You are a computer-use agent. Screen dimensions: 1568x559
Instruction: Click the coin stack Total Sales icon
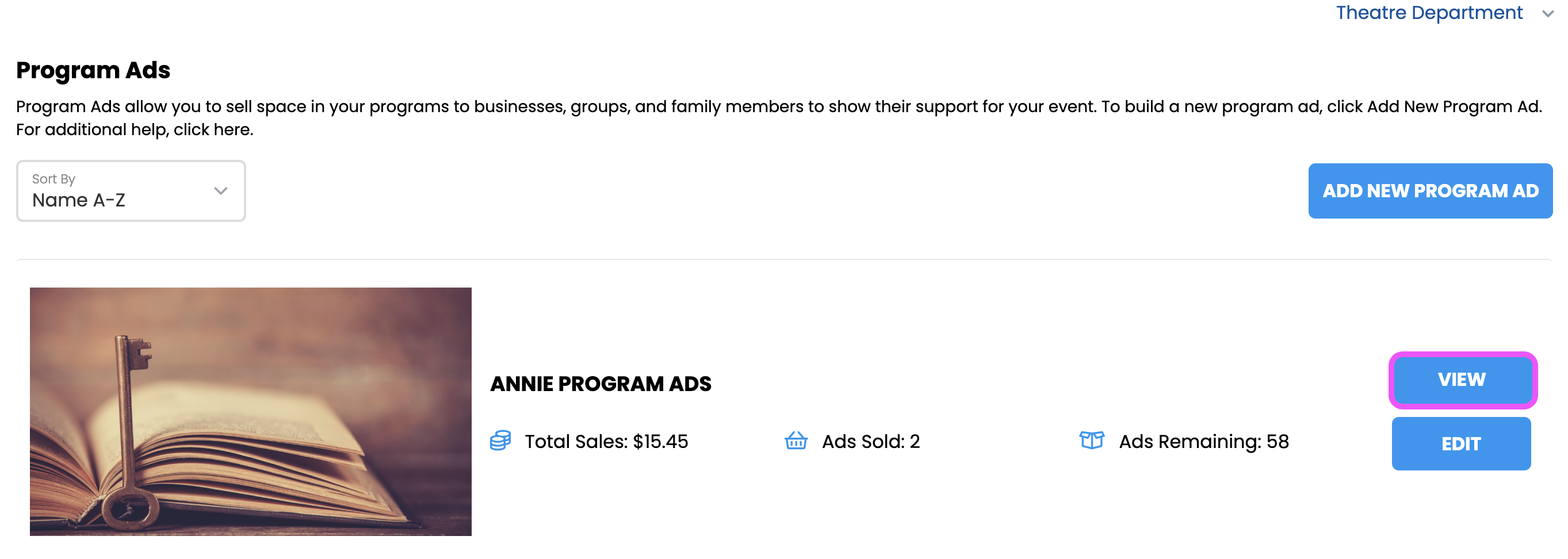(500, 441)
